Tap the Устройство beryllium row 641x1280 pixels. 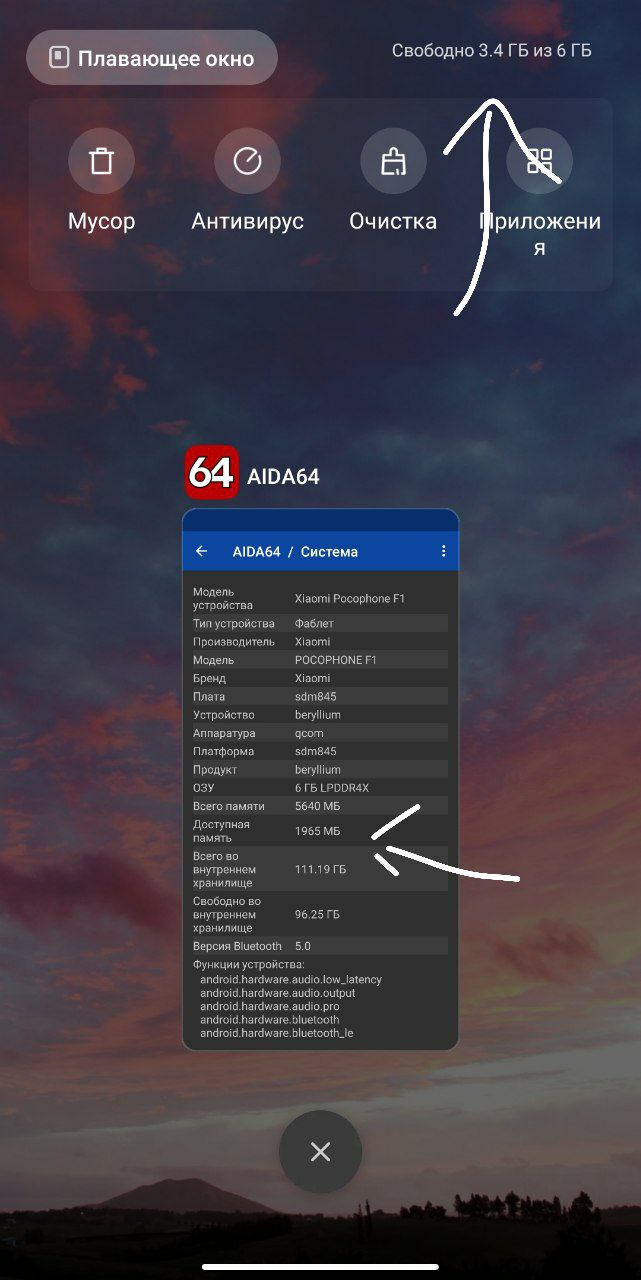tap(320, 715)
